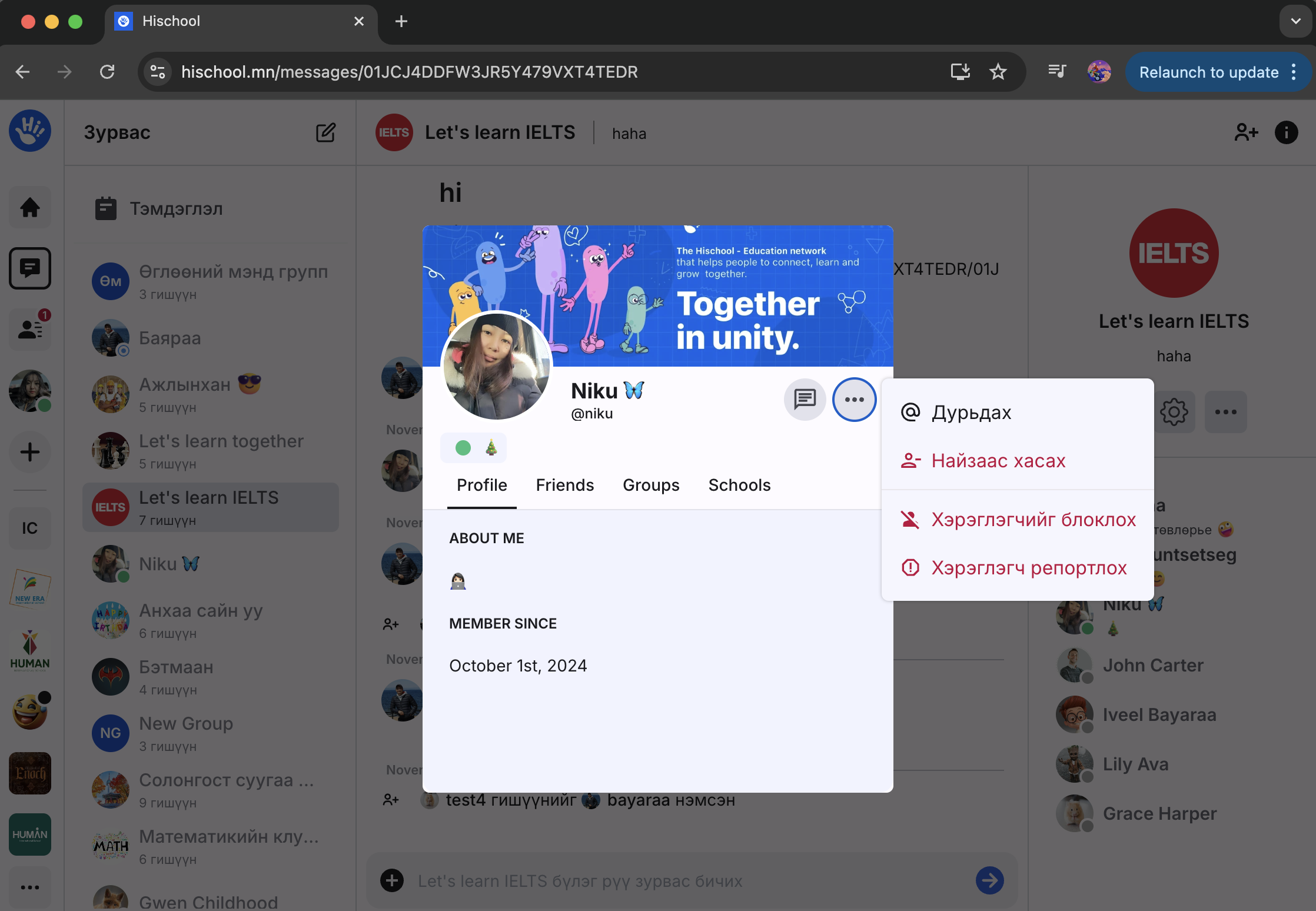Open the Тэмдэглэл notes item
The image size is (1316, 911).
176,209
